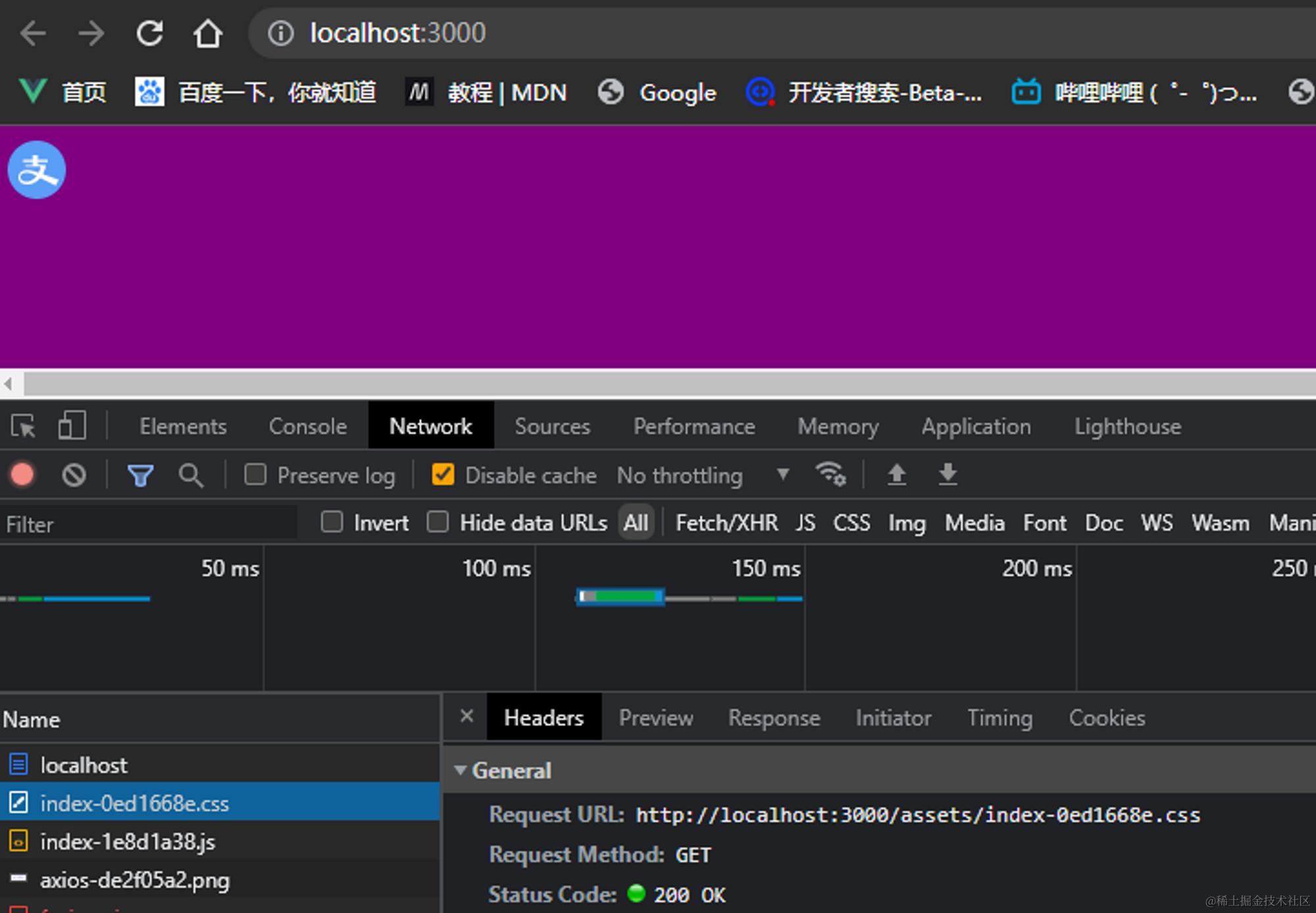Uncheck Disable cache
This screenshot has width=1316, height=913.
click(x=443, y=474)
